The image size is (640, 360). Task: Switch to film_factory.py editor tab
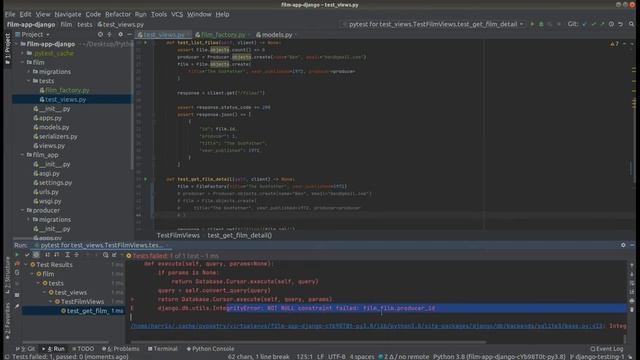(222, 35)
